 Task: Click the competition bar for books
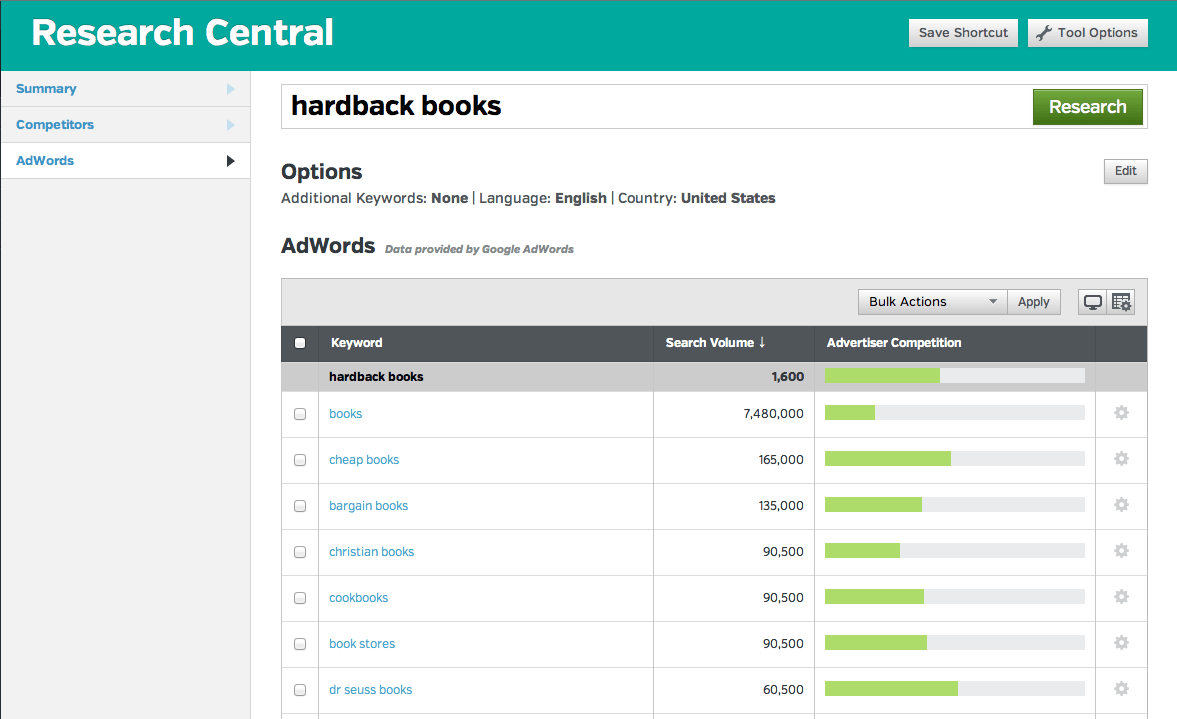tap(955, 413)
